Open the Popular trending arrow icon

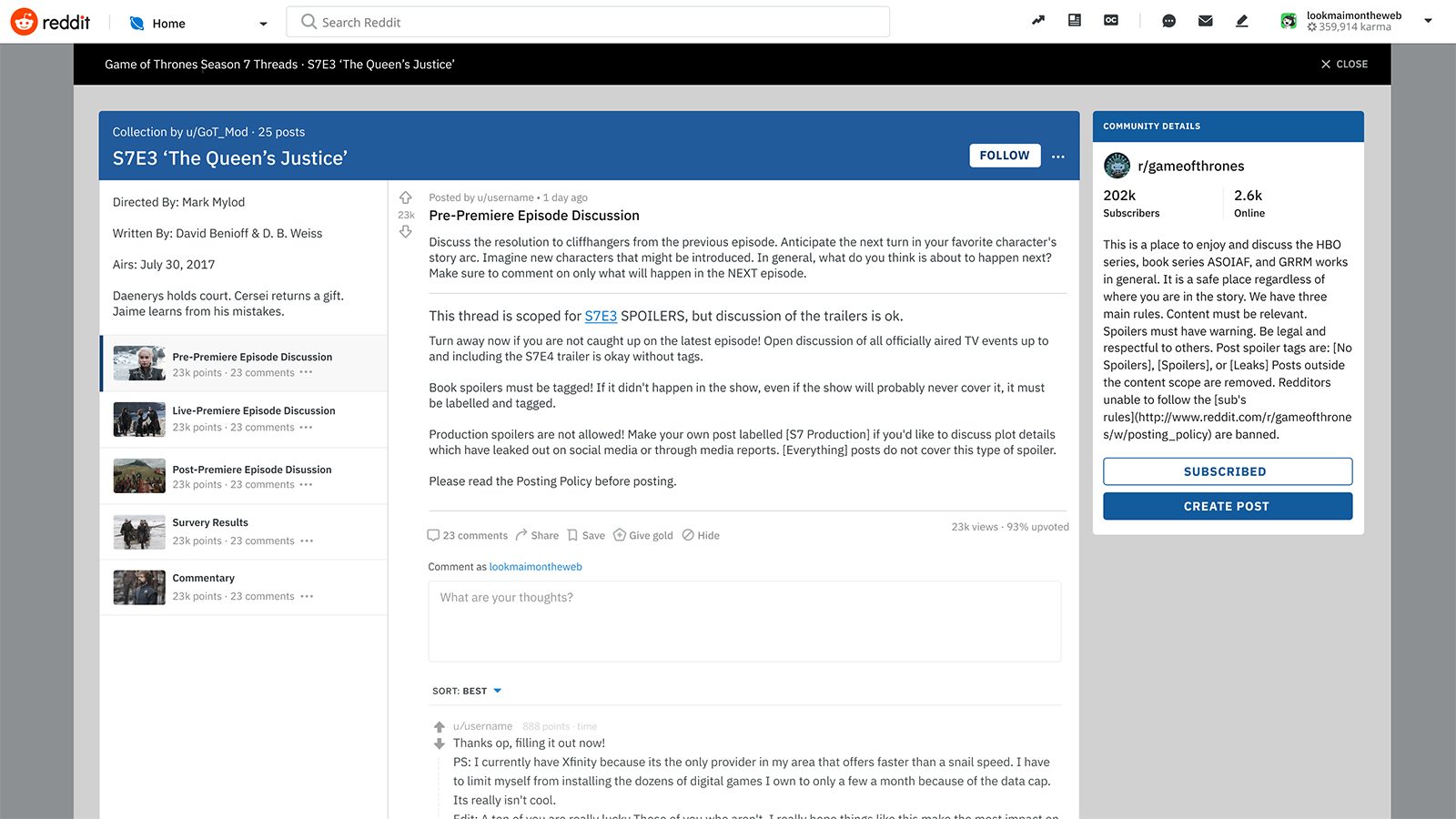click(1038, 20)
